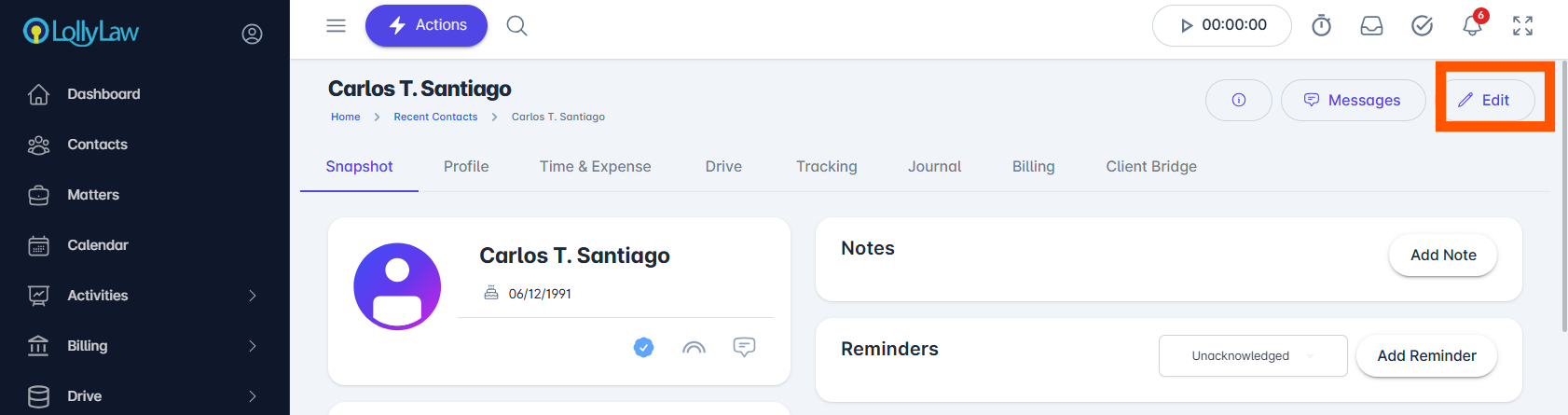This screenshot has height=415, width=1568.
Task: Open the hamburger menu icon
Action: pyautogui.click(x=336, y=25)
